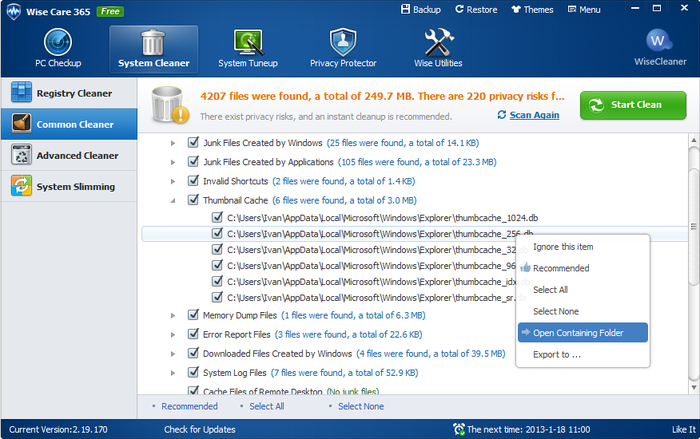Image resolution: width=700 pixels, height=439 pixels.
Task: Uncheck Junk Files Created by Windows
Action: (x=193, y=142)
